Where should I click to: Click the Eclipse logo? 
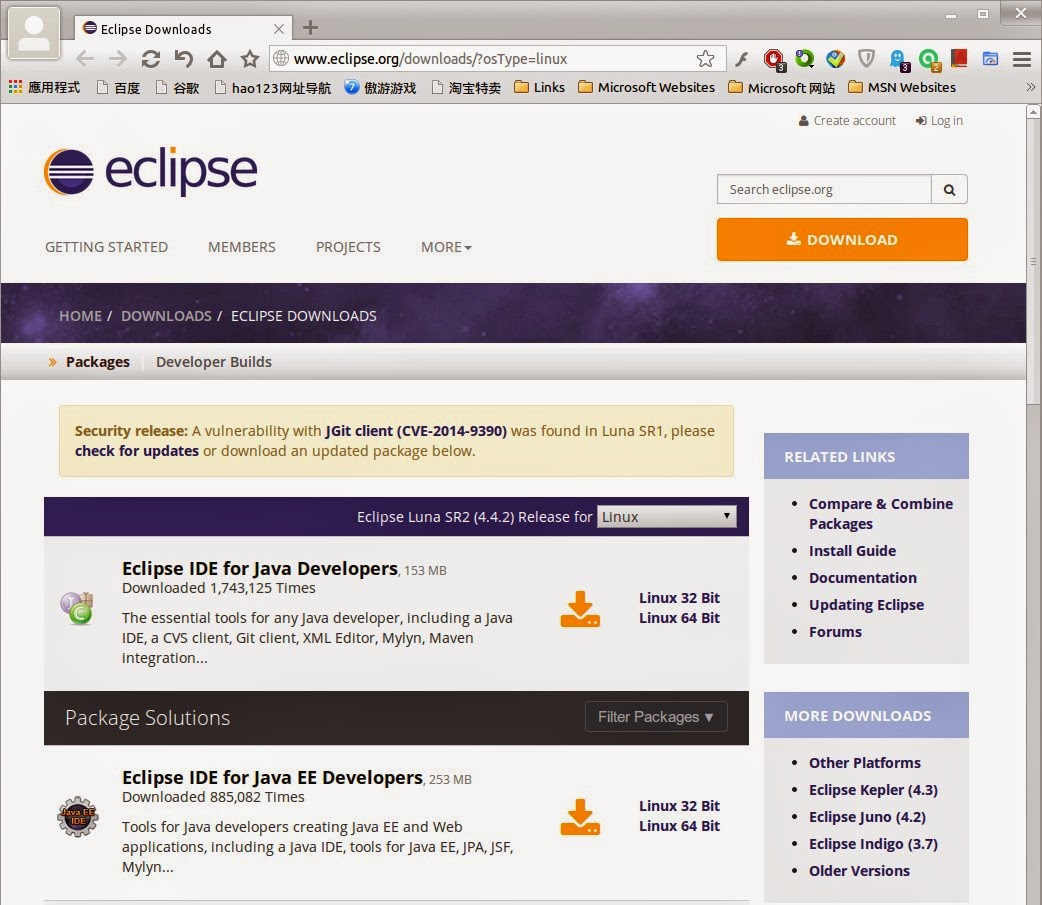151,171
